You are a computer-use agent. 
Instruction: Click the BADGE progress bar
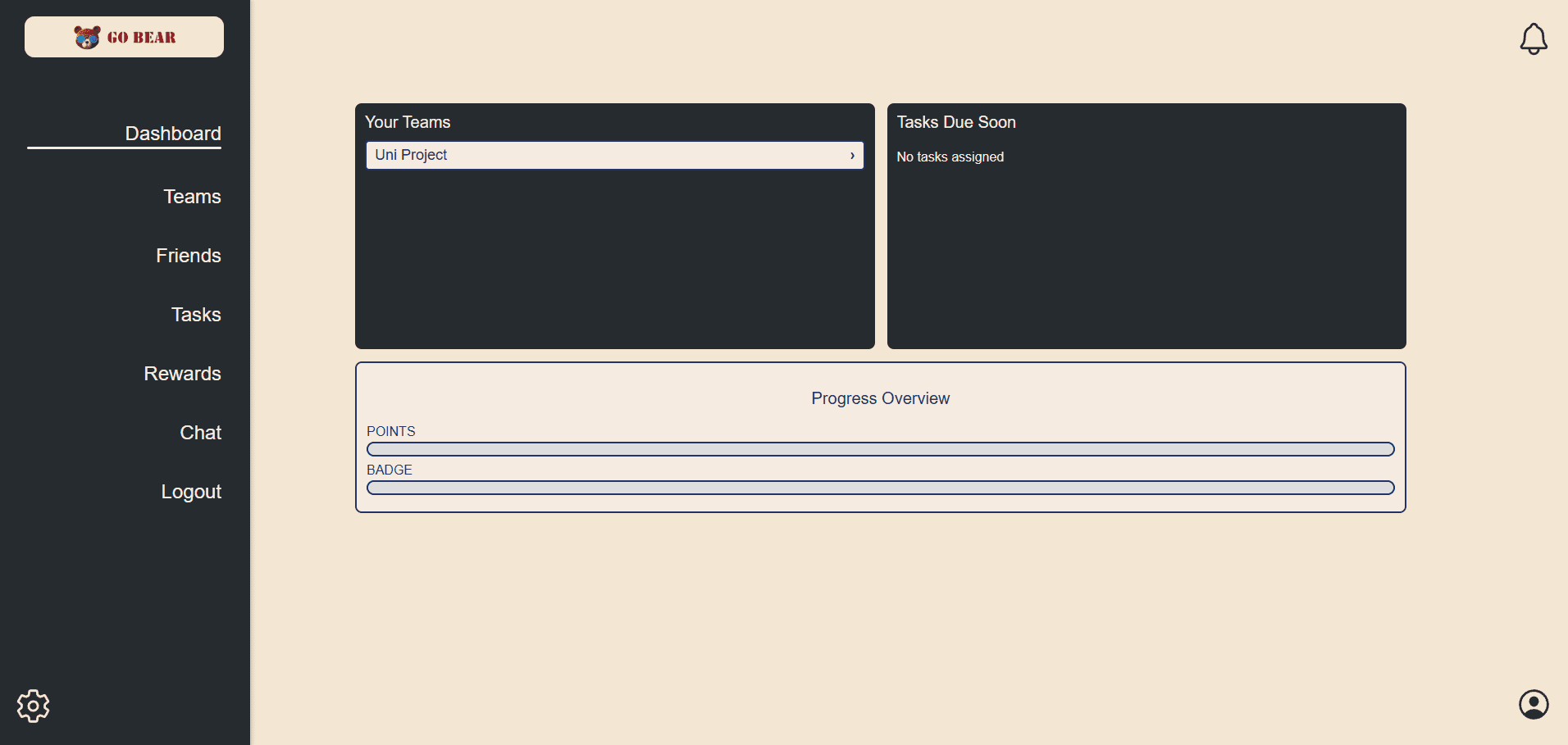pos(880,488)
